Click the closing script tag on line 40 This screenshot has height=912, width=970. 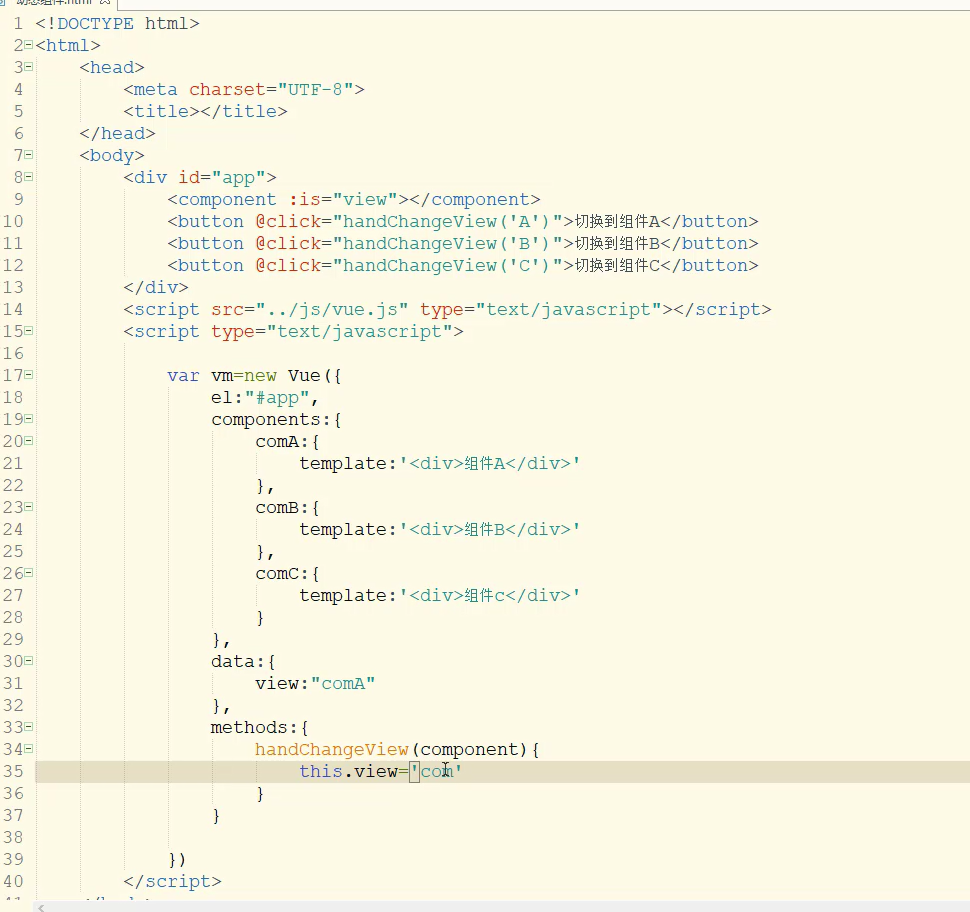pos(172,881)
